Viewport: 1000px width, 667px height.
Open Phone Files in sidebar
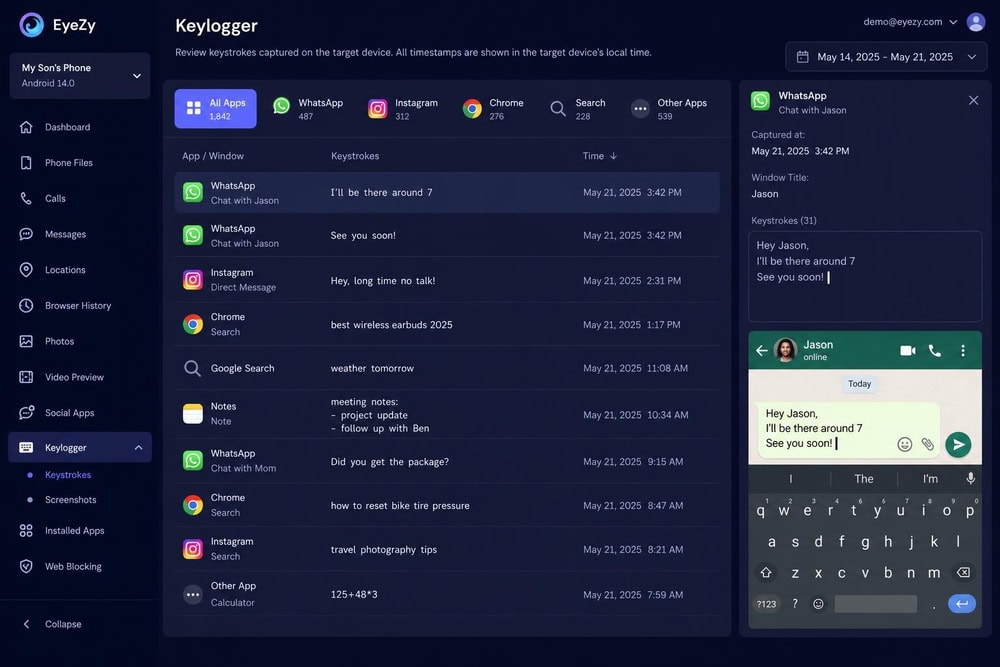pos(68,163)
